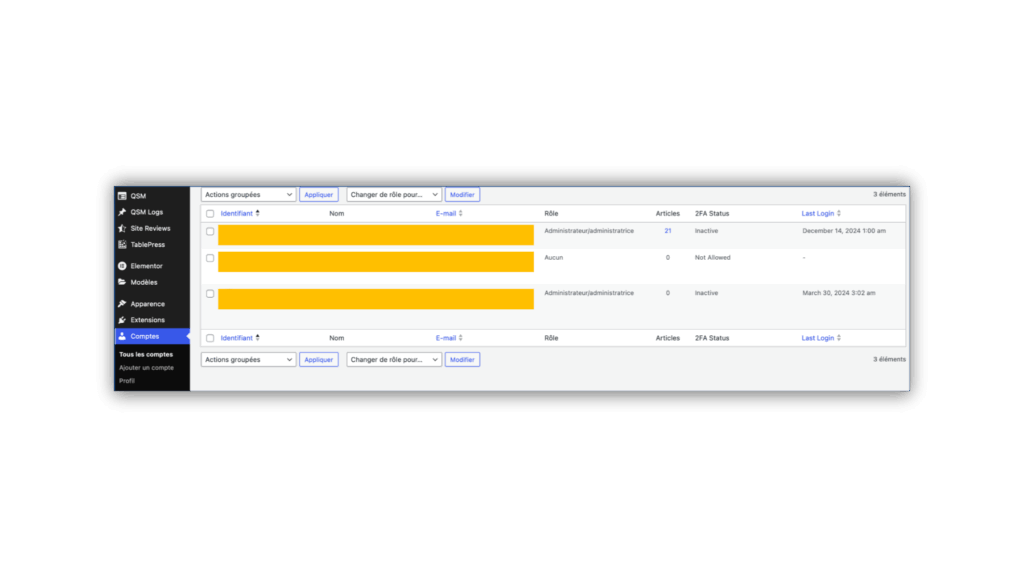Sort by E-mail in table header
The height and width of the screenshot is (578, 1024).
[x=446, y=214]
